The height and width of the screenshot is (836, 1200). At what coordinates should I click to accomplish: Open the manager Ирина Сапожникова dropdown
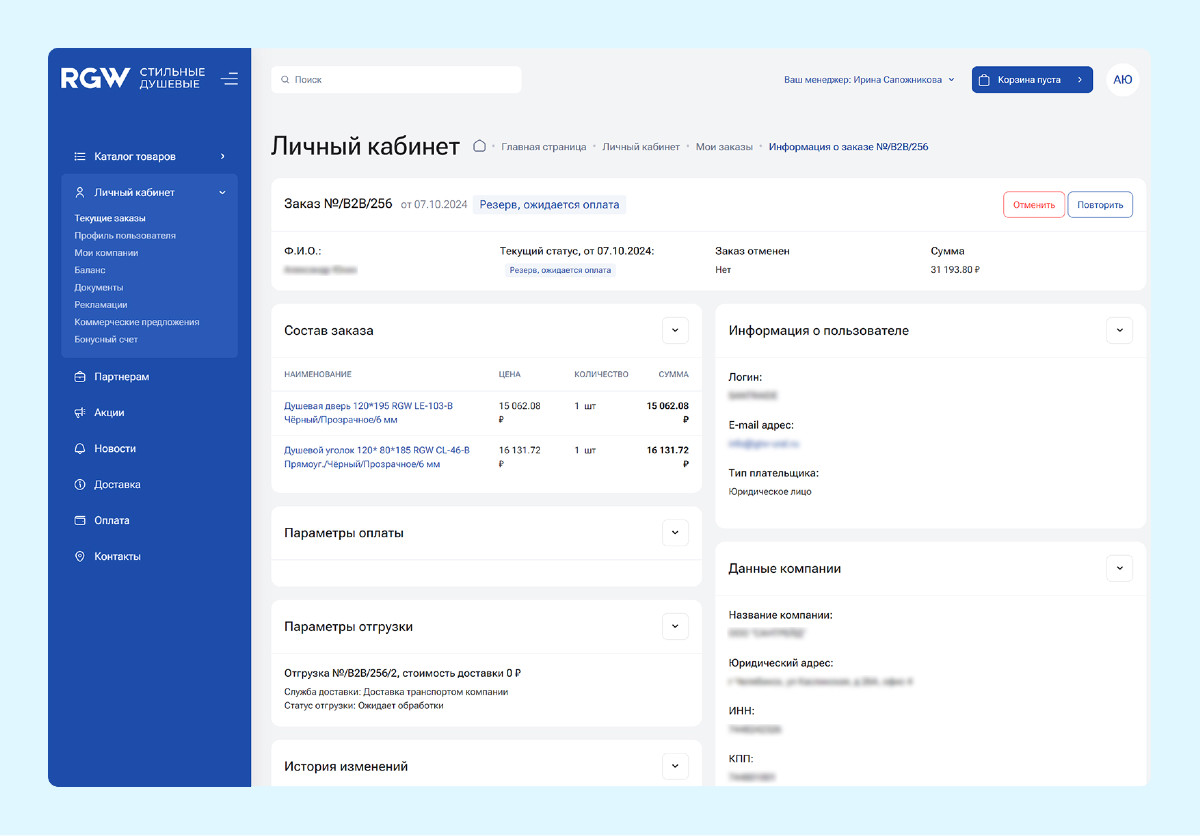[869, 80]
